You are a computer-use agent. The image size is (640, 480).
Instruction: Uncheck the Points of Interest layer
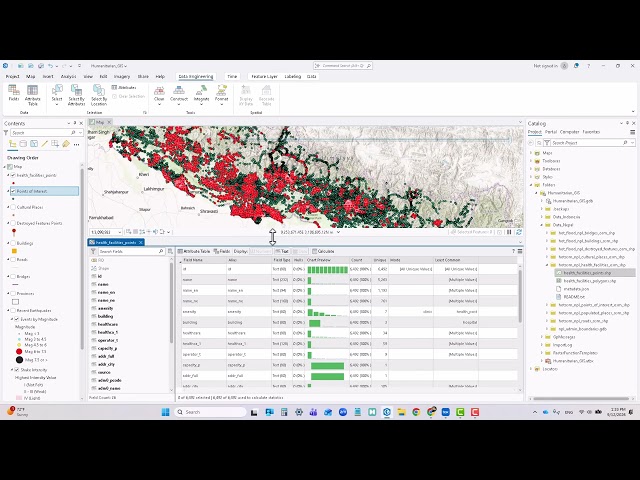click(x=13, y=191)
